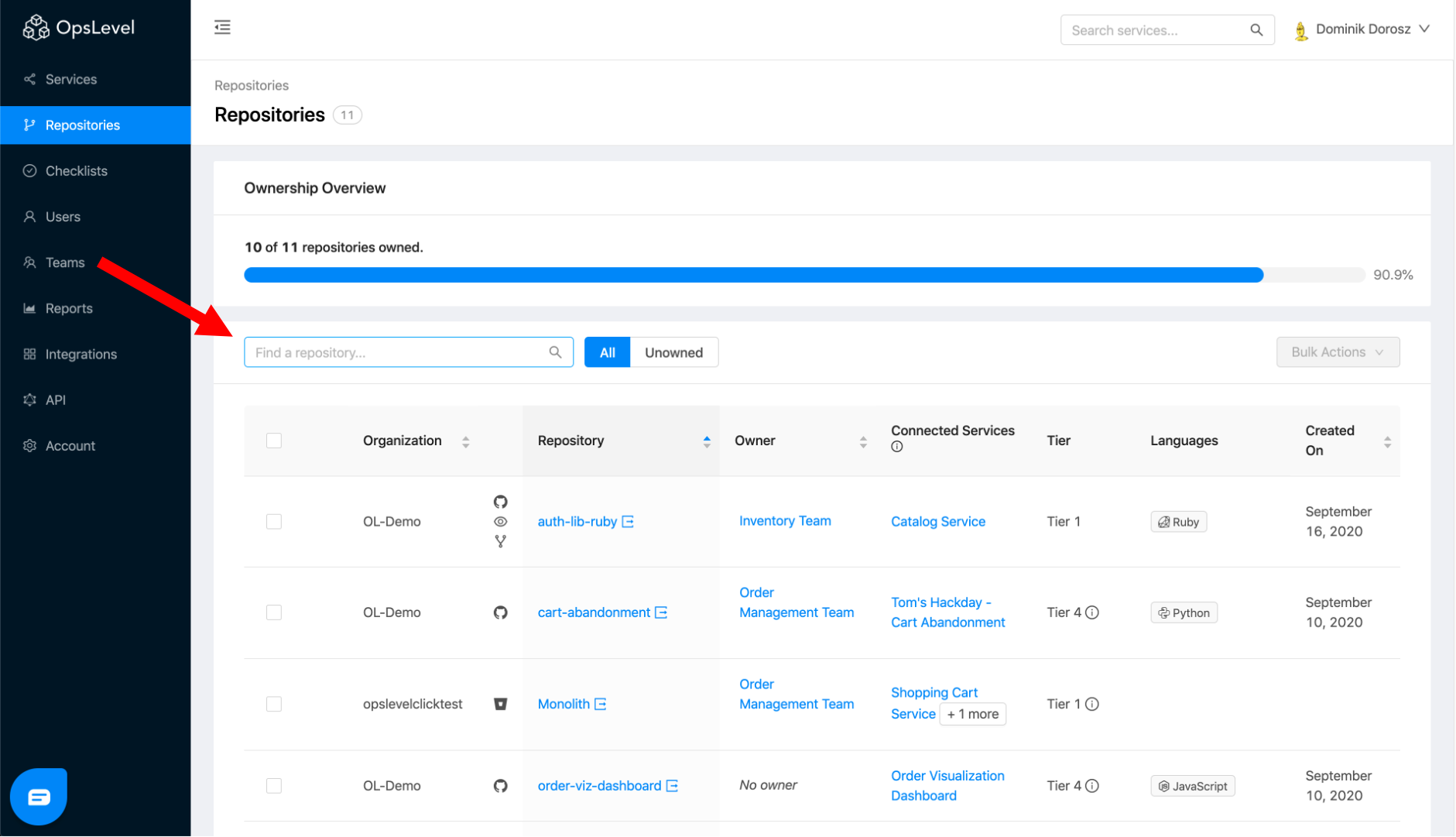The height and width of the screenshot is (837, 1456).
Task: Filter to Unowned repositories
Action: click(x=674, y=352)
